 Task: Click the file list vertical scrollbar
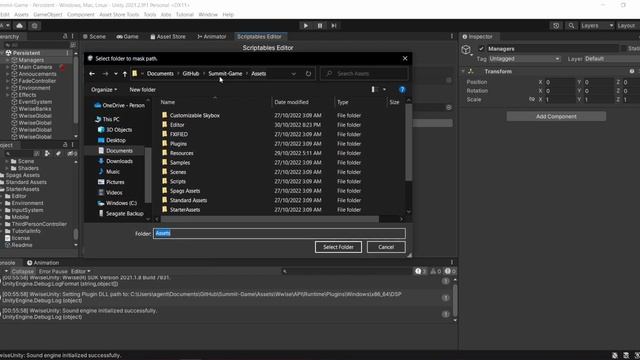tap(409, 141)
